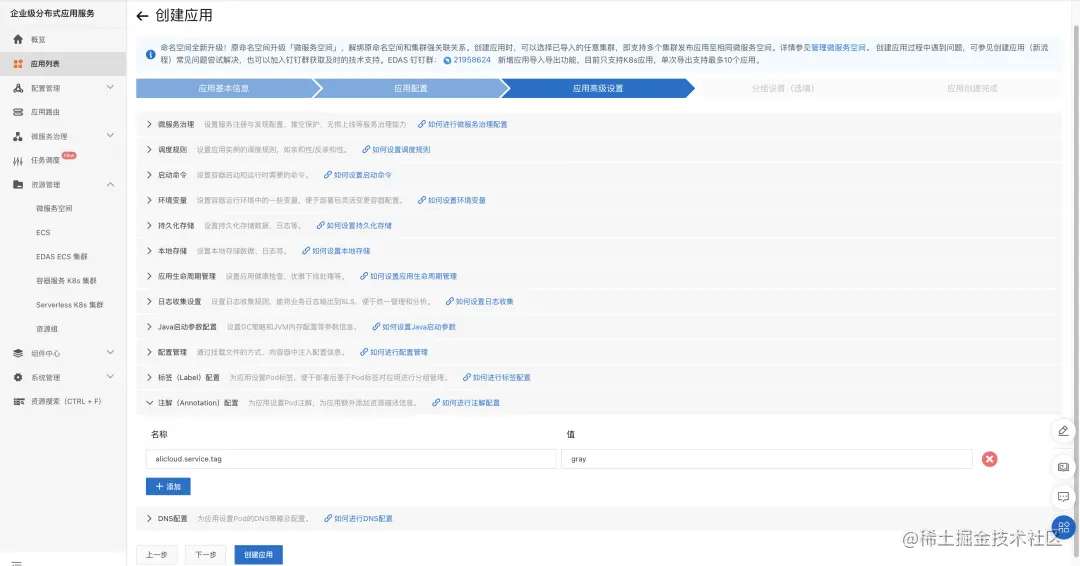The width and height of the screenshot is (1080, 566).
Task: Click the floating document icon on right
Action: (x=1063, y=467)
